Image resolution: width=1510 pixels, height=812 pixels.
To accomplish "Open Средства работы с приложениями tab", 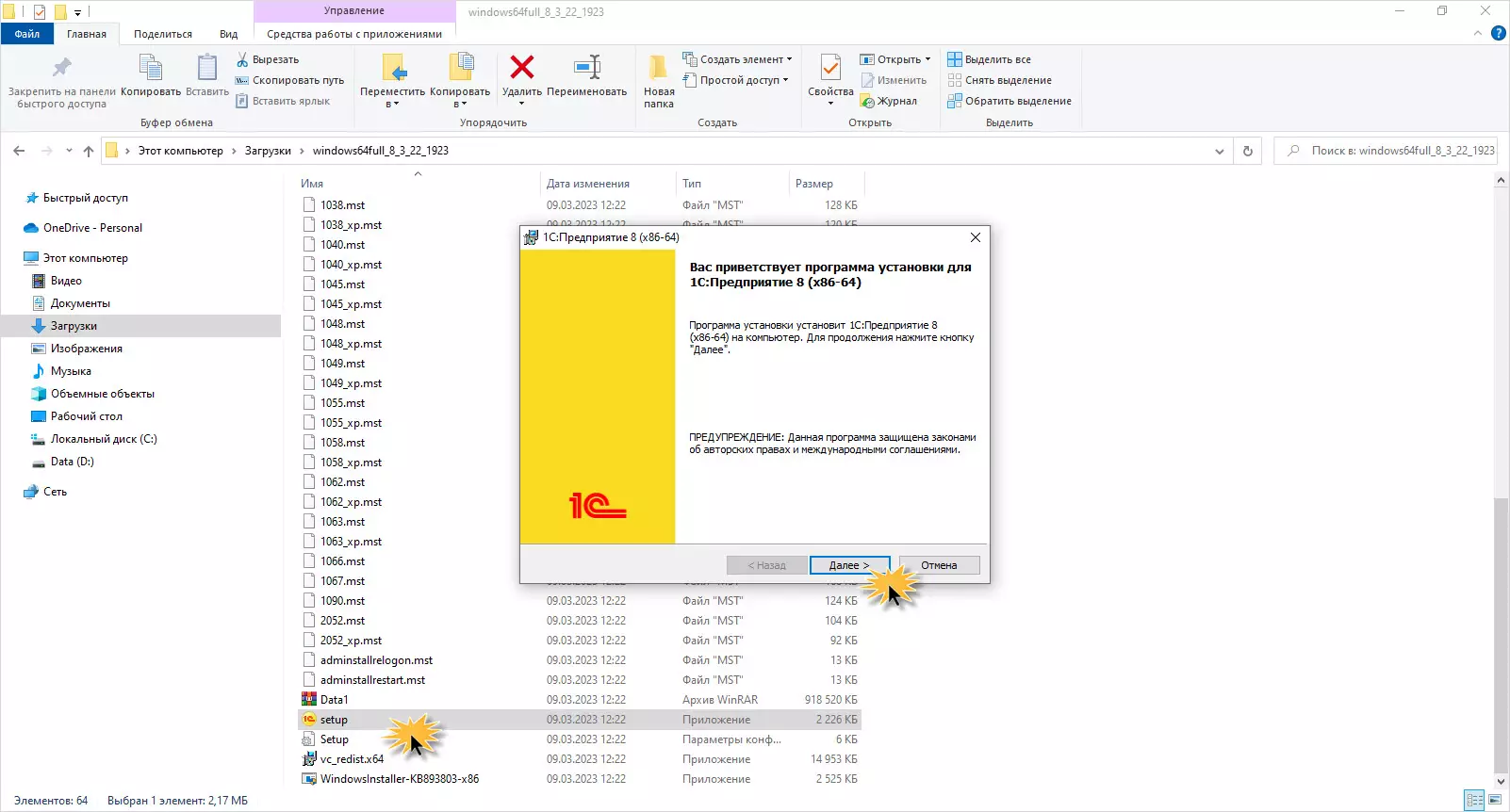I will (354, 34).
